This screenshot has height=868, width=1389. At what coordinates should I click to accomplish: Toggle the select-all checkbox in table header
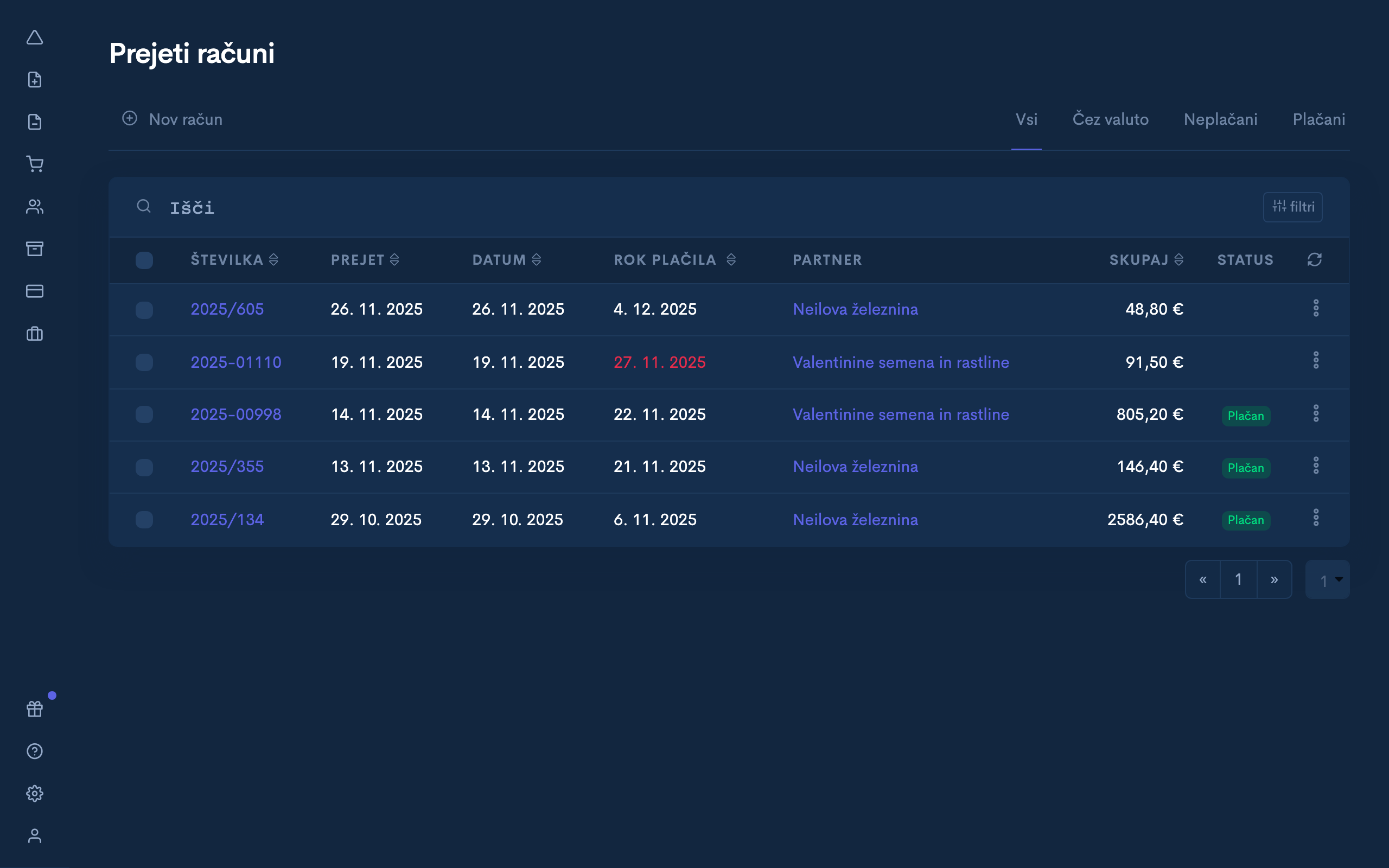point(145,260)
